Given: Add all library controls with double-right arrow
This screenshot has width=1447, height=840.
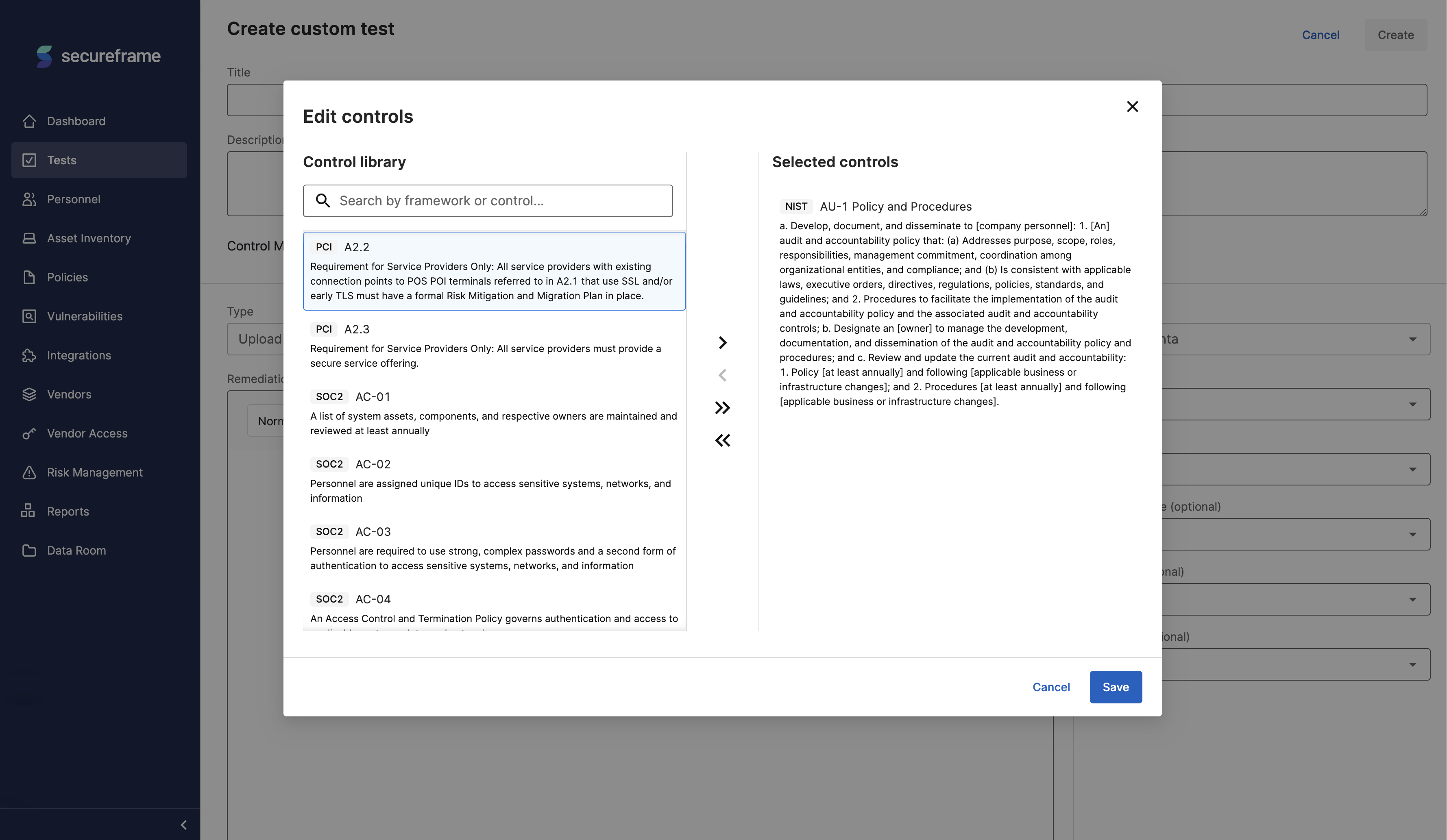Looking at the screenshot, I should (x=722, y=408).
